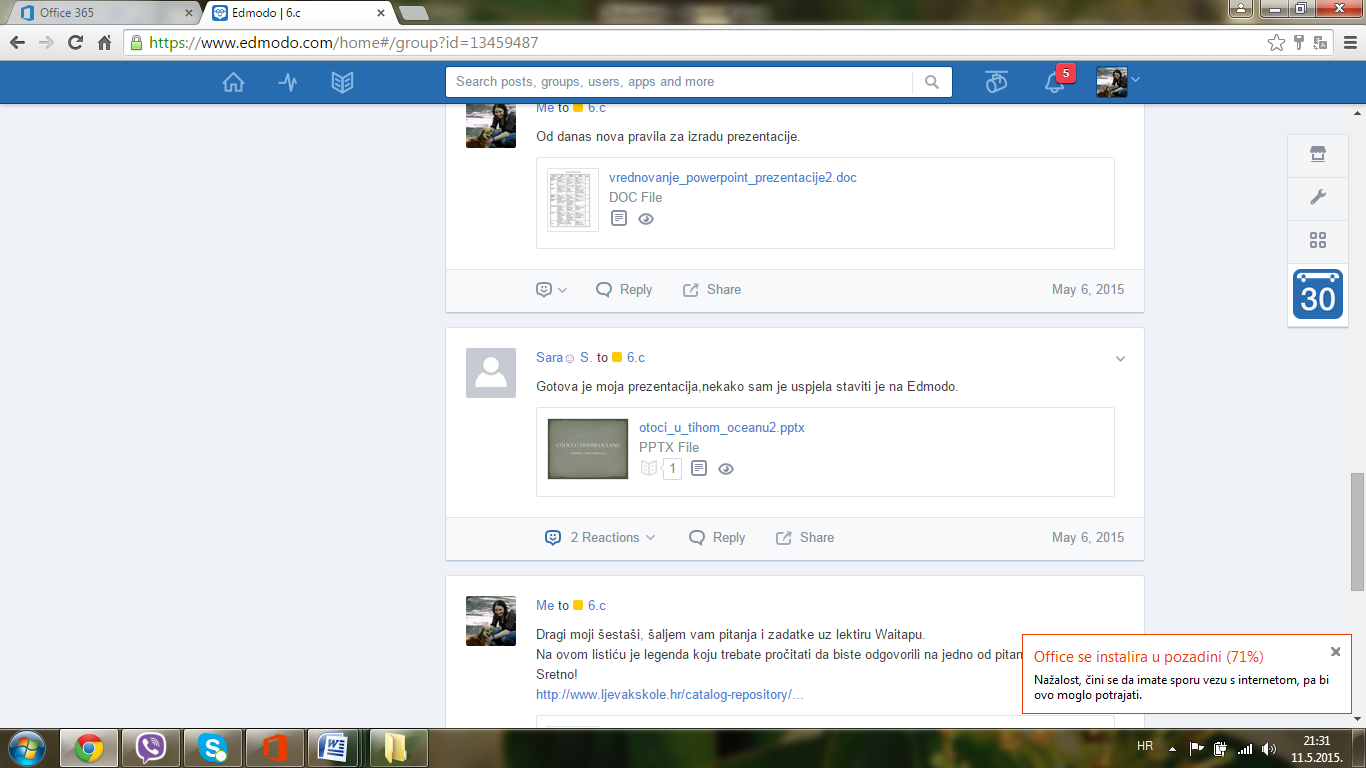Share Sara S.'s post

805,537
